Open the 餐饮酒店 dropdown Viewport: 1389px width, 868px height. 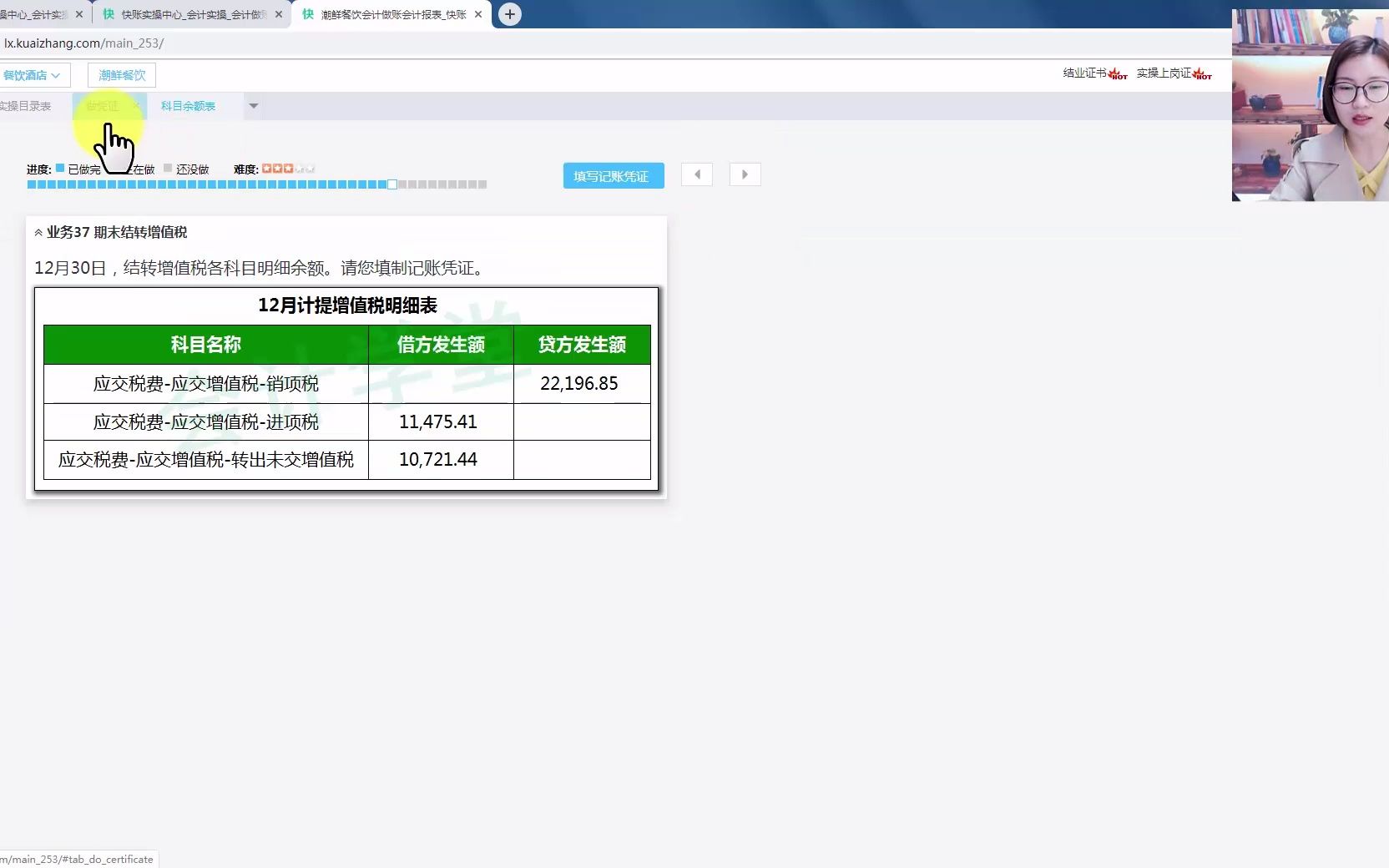[33, 75]
